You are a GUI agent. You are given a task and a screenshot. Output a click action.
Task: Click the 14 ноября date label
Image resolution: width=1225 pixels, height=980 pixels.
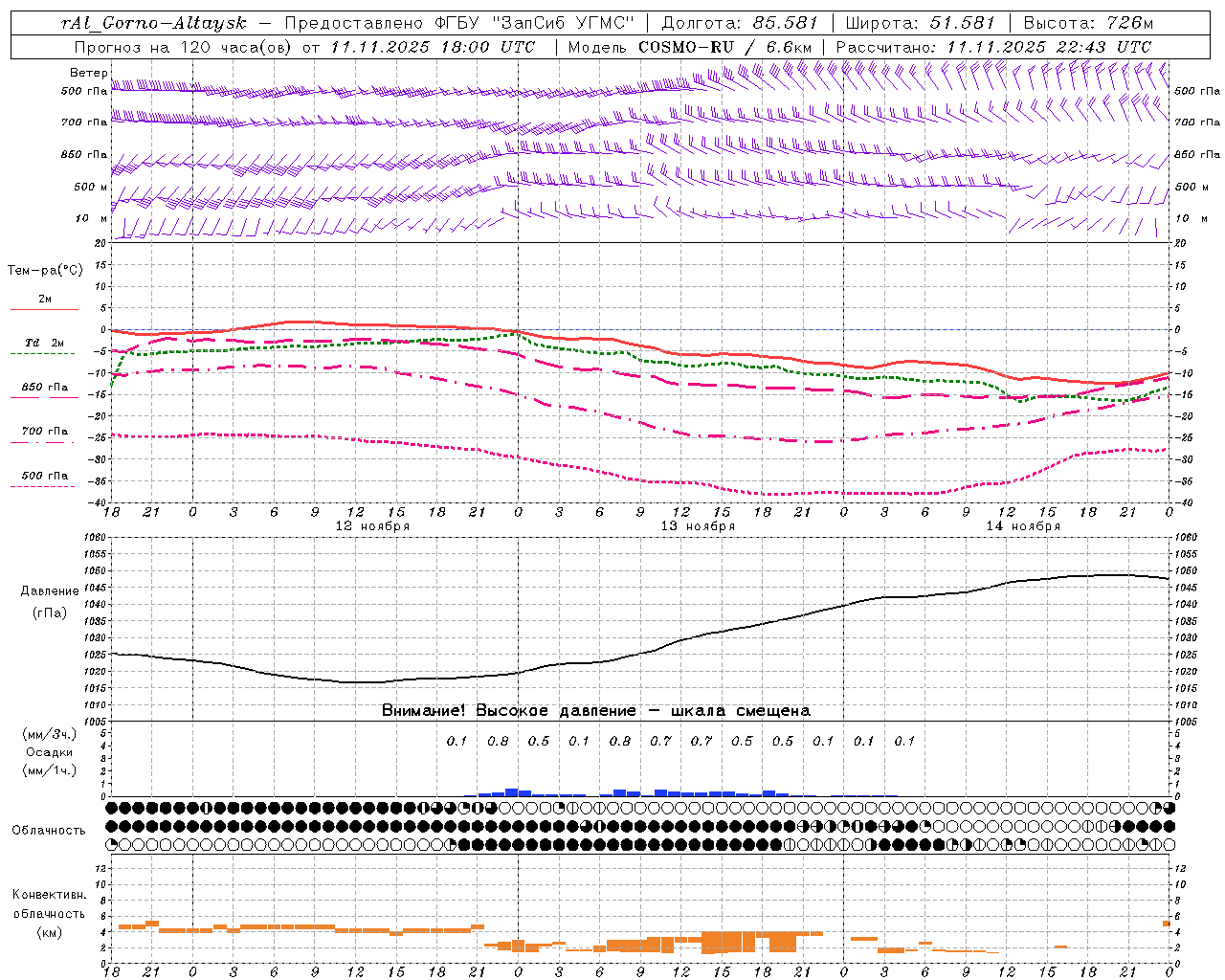tap(1023, 525)
